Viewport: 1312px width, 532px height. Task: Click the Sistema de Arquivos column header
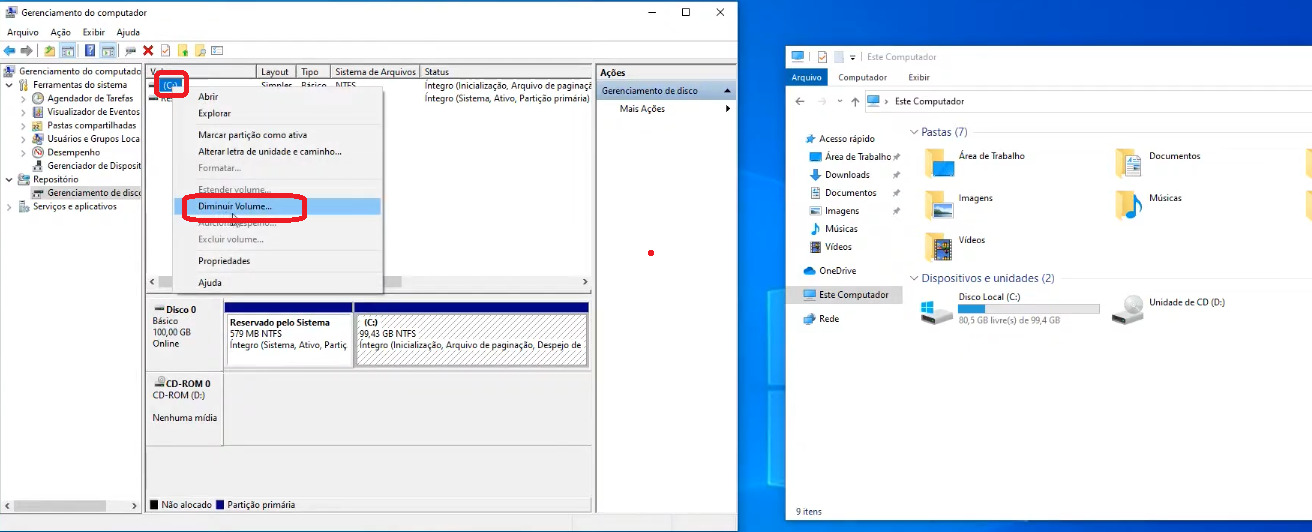tap(376, 72)
